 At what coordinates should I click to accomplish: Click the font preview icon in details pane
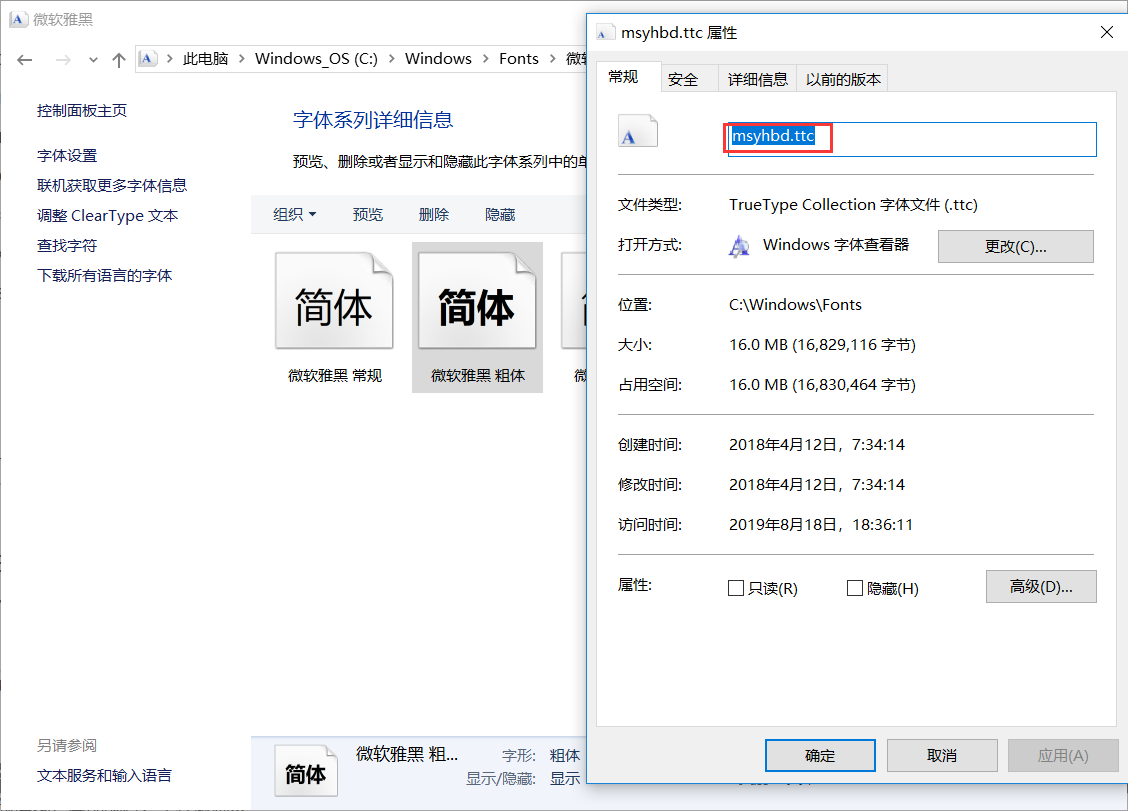[306, 771]
